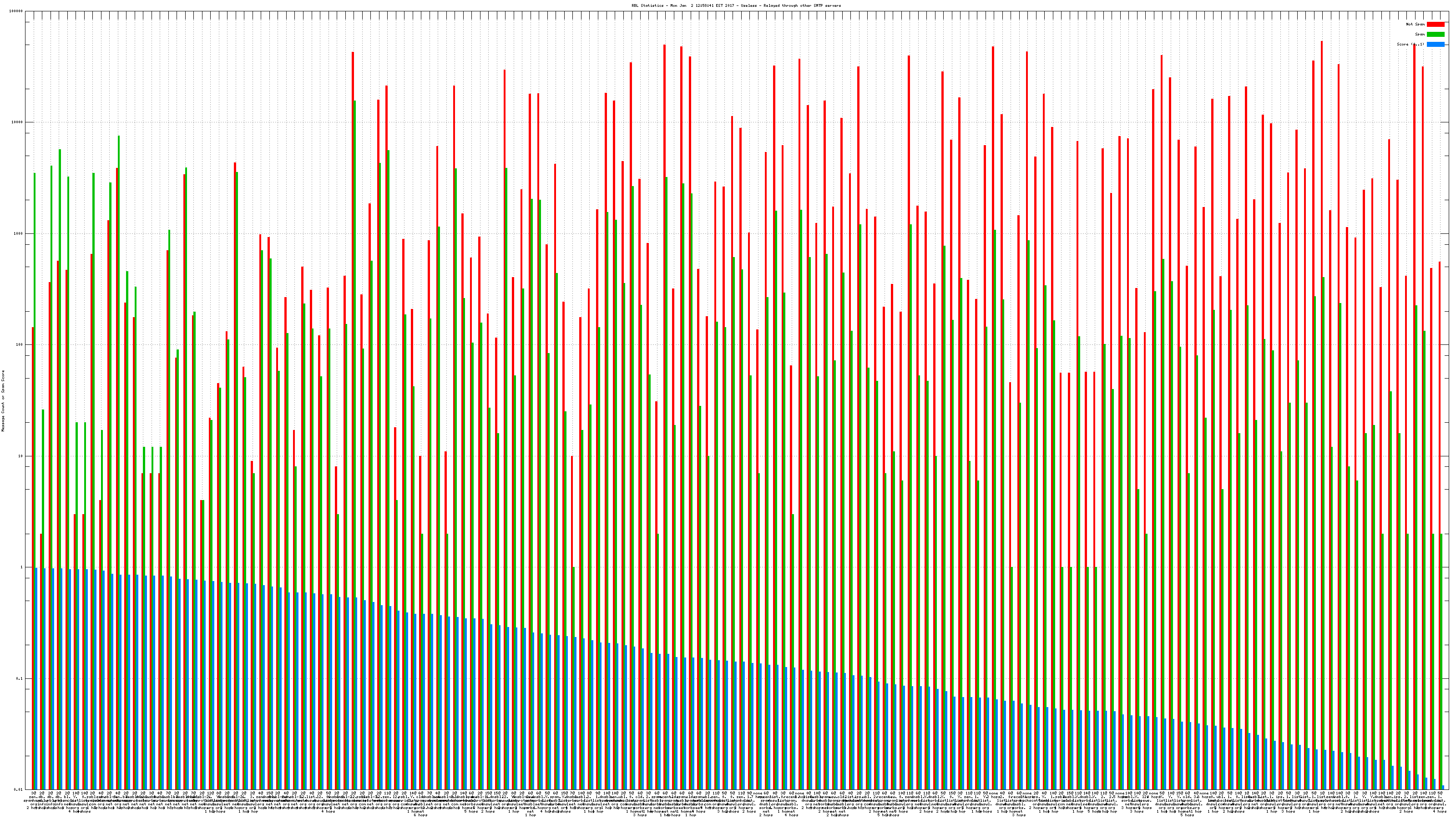1456x819 pixels.
Task: Click the 10000 y-axis tick label
Action: click(18, 123)
